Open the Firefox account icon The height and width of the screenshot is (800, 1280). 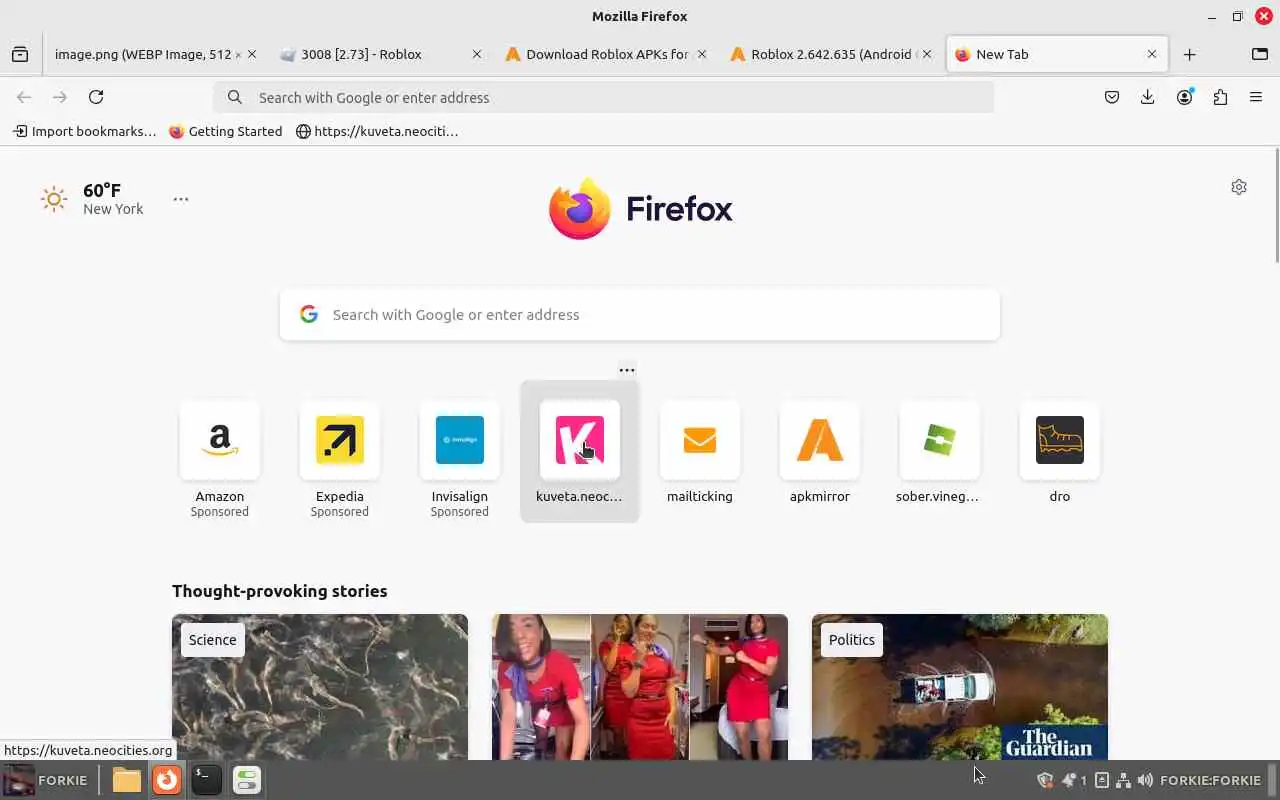pyautogui.click(x=1184, y=97)
